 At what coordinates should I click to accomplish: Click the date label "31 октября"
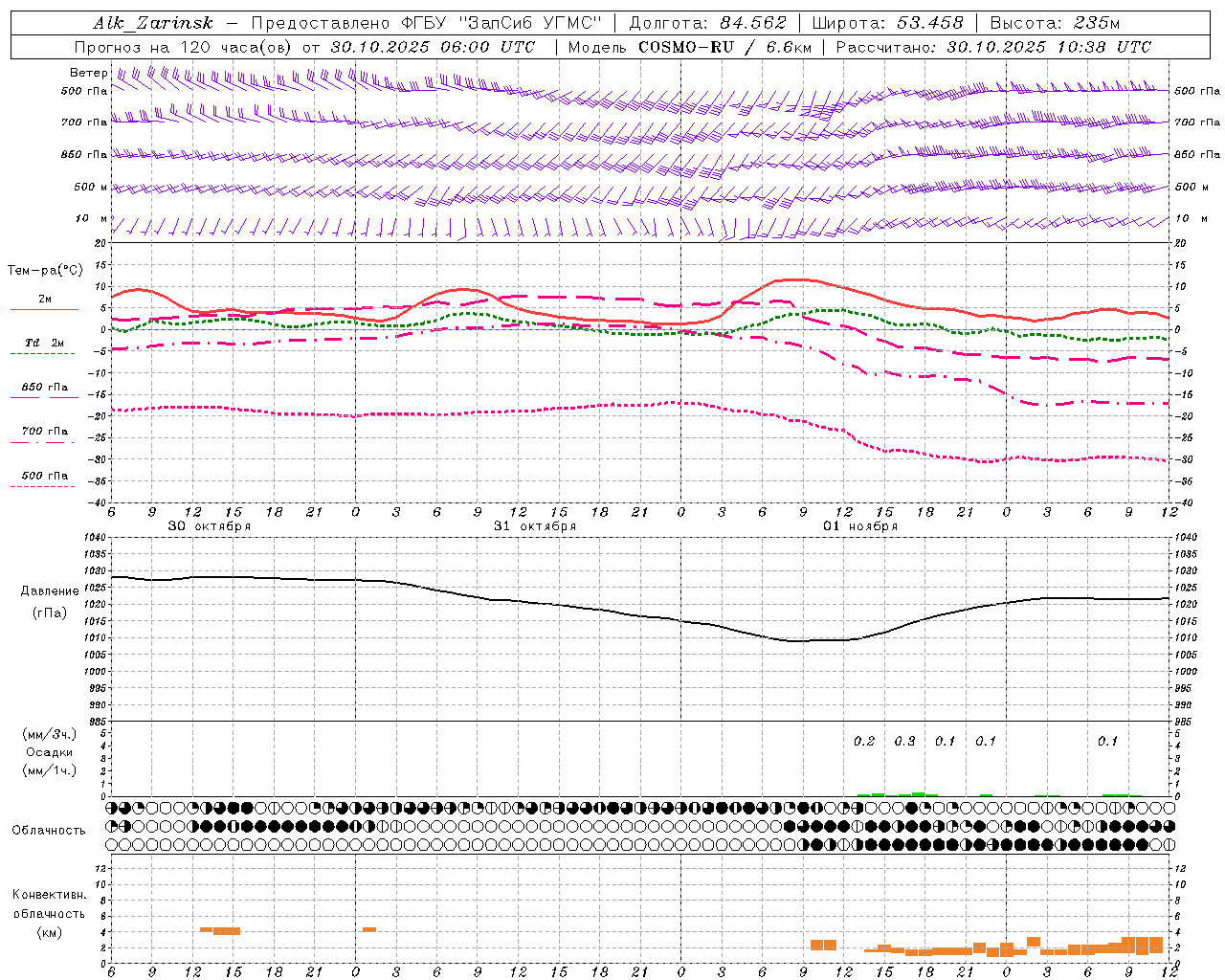click(x=535, y=525)
